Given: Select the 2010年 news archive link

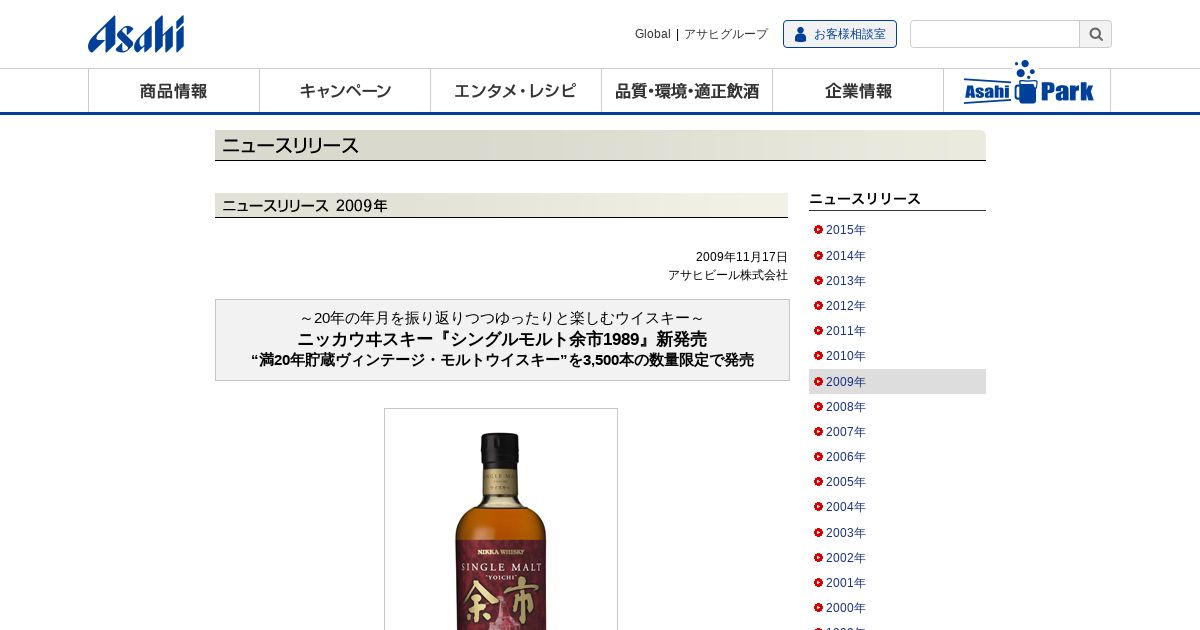Looking at the screenshot, I should pos(846,356).
